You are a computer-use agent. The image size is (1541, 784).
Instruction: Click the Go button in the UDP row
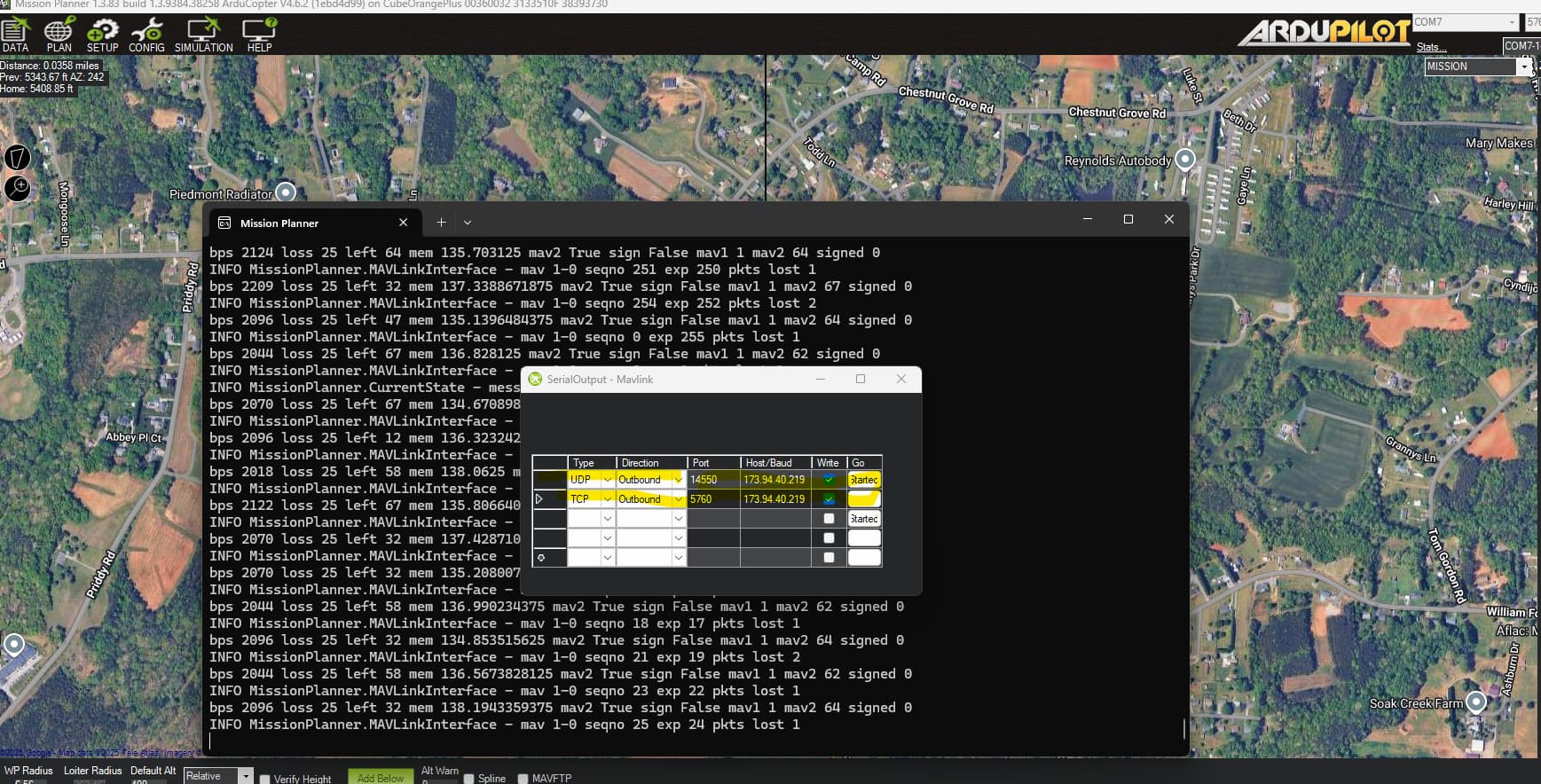tap(864, 480)
